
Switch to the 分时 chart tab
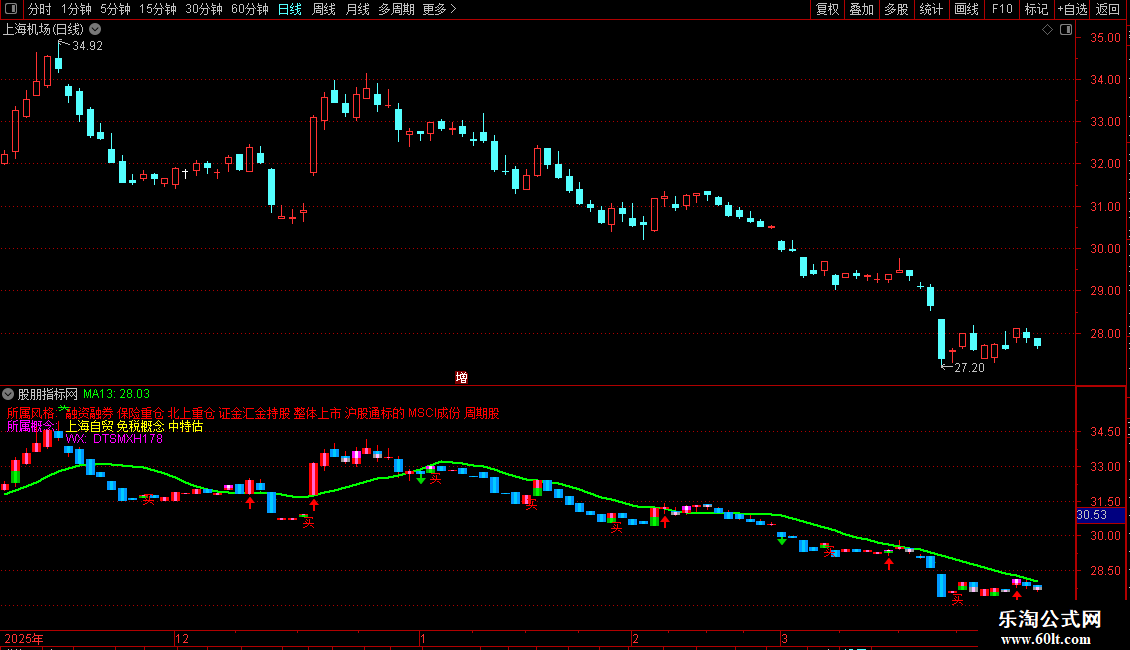pyautogui.click(x=40, y=9)
